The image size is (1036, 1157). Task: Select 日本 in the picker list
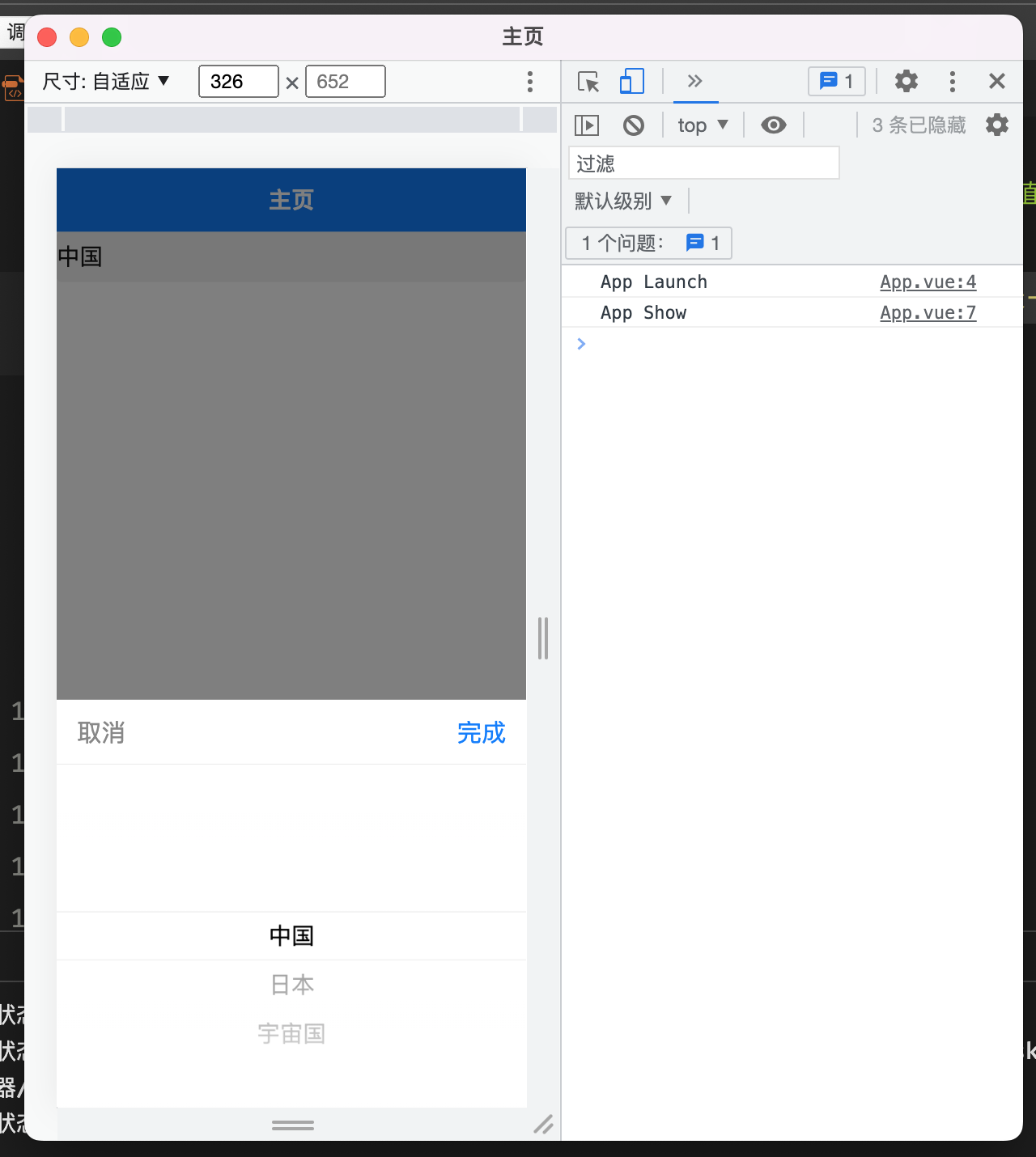coord(291,985)
